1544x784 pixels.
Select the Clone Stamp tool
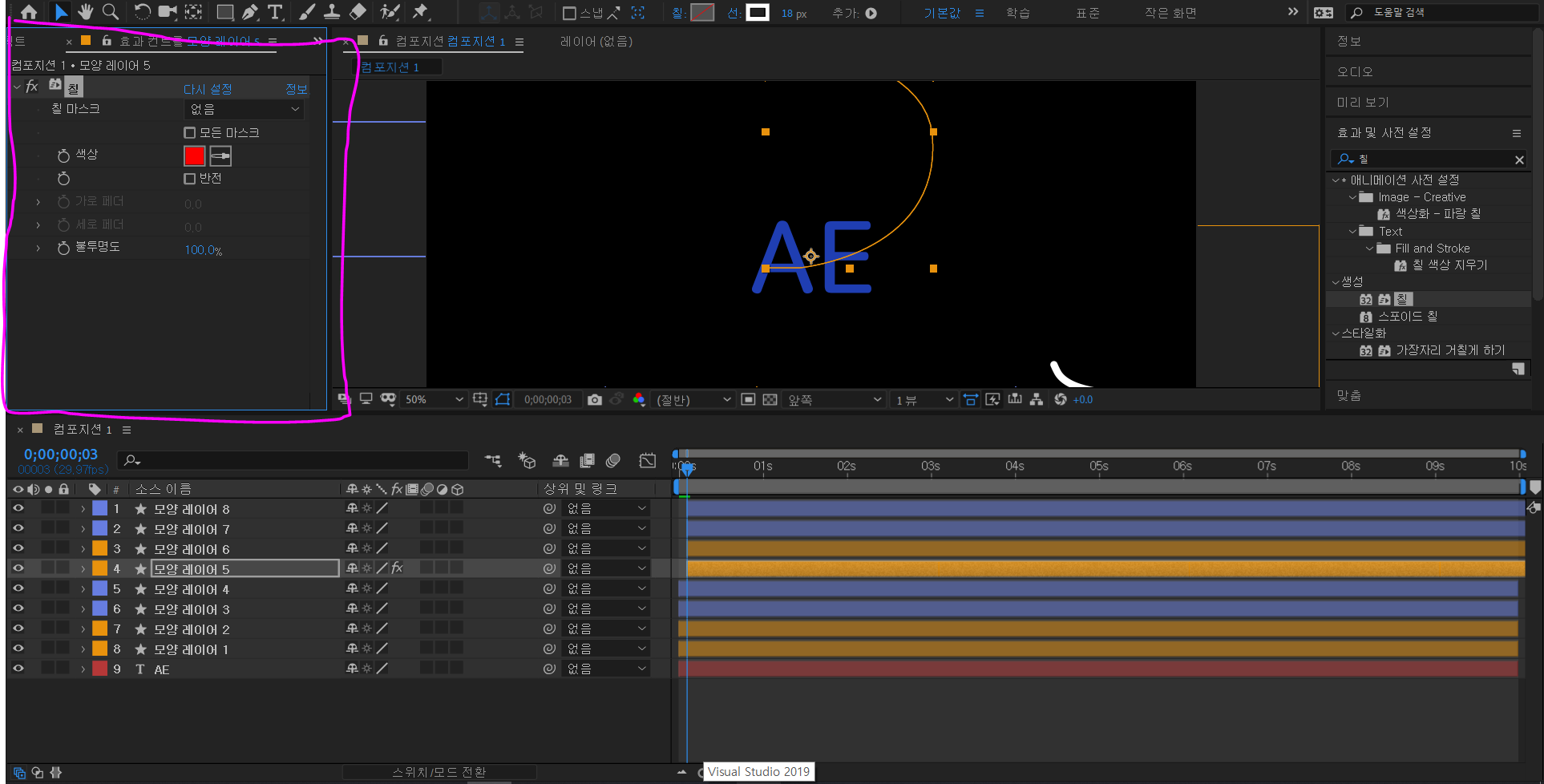(332, 12)
